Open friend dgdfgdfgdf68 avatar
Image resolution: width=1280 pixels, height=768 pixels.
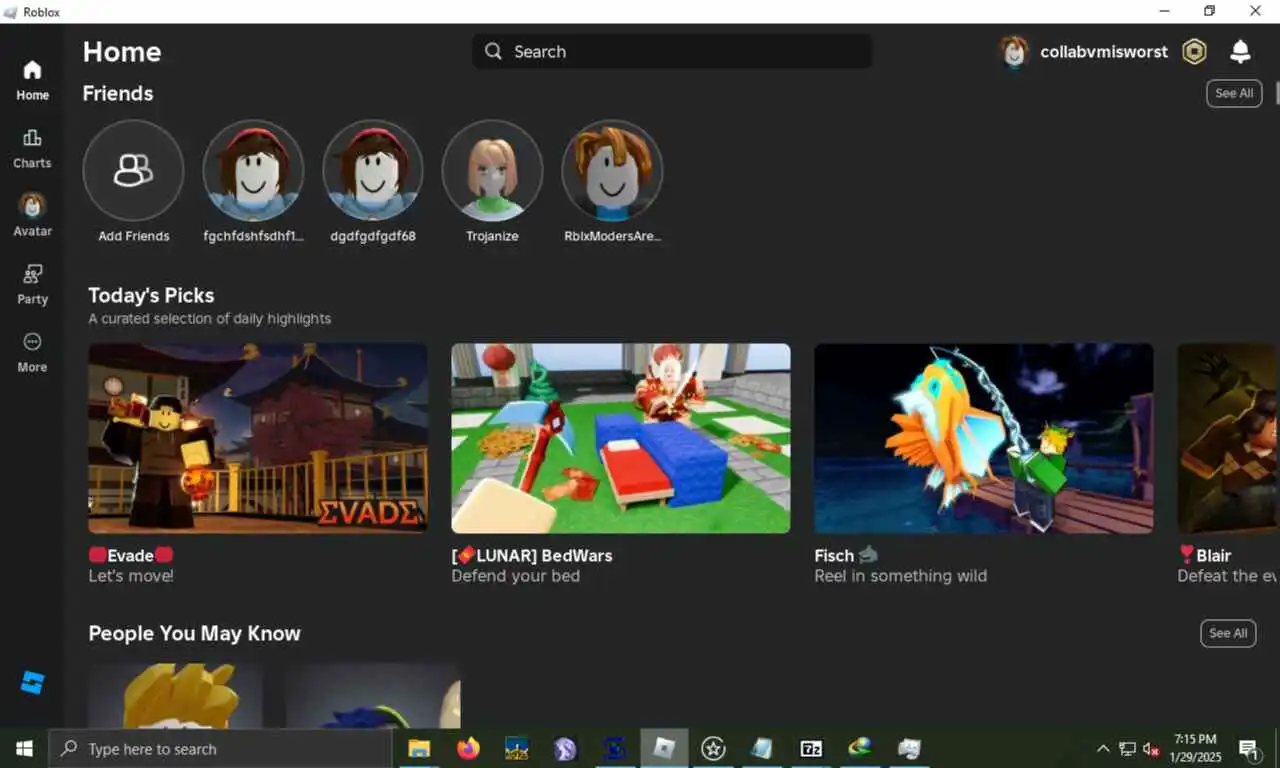pos(373,170)
